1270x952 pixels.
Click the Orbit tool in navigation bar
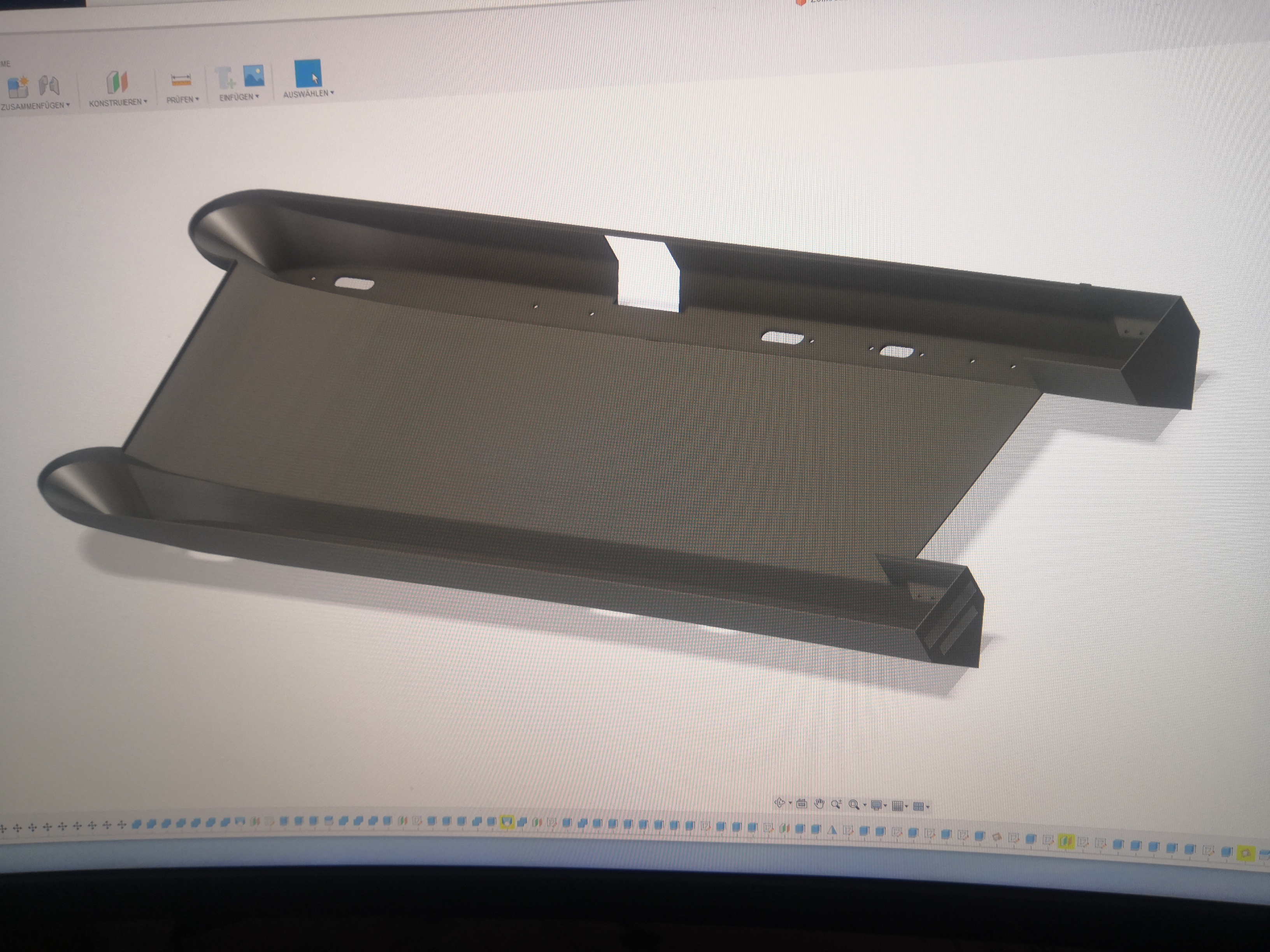(780, 803)
